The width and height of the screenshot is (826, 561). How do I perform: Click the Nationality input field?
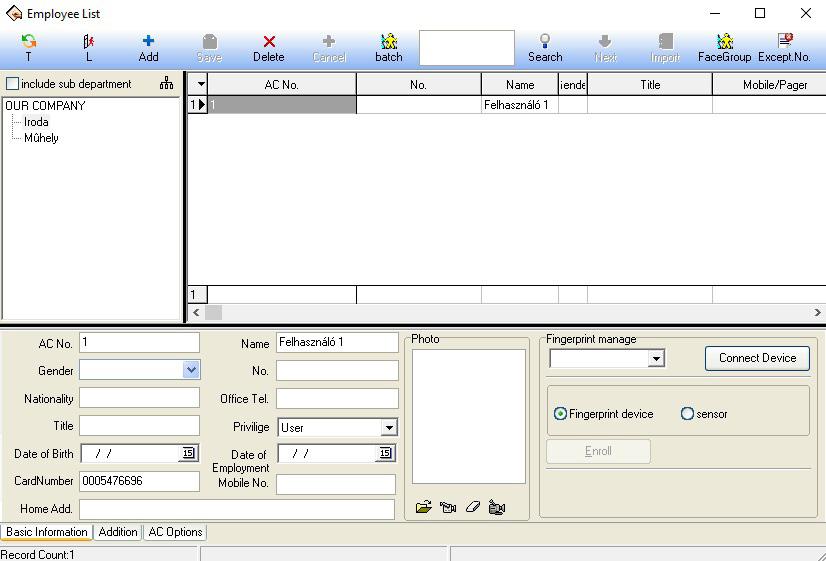click(140, 398)
